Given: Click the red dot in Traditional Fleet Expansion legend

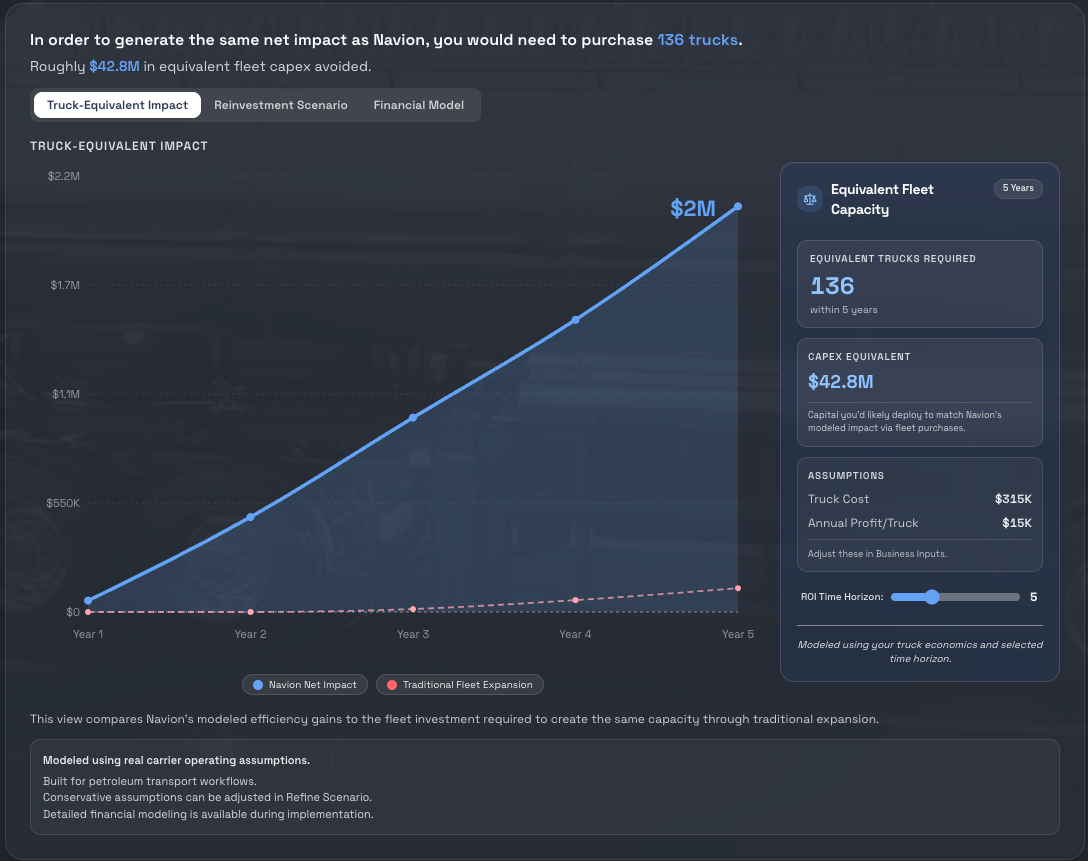Looking at the screenshot, I should (392, 685).
